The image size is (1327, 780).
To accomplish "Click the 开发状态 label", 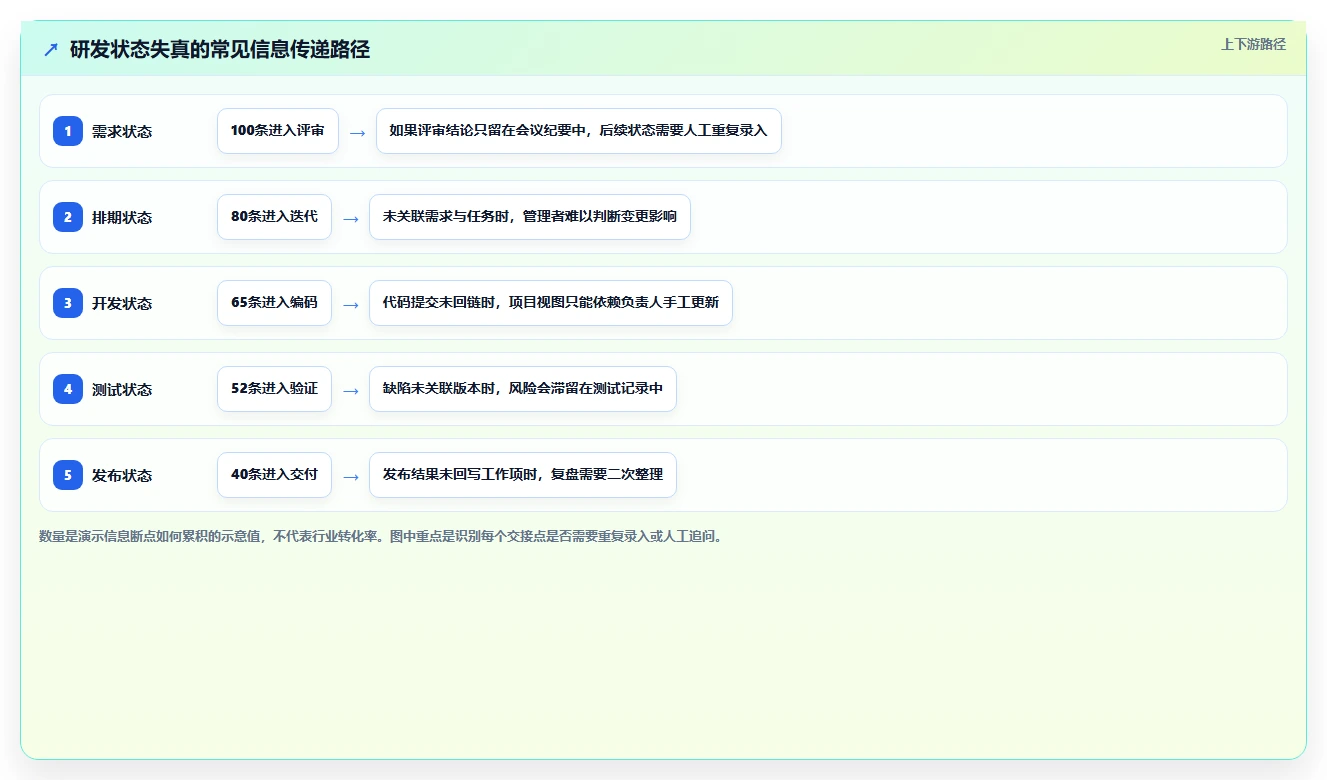I will pyautogui.click(x=122, y=303).
